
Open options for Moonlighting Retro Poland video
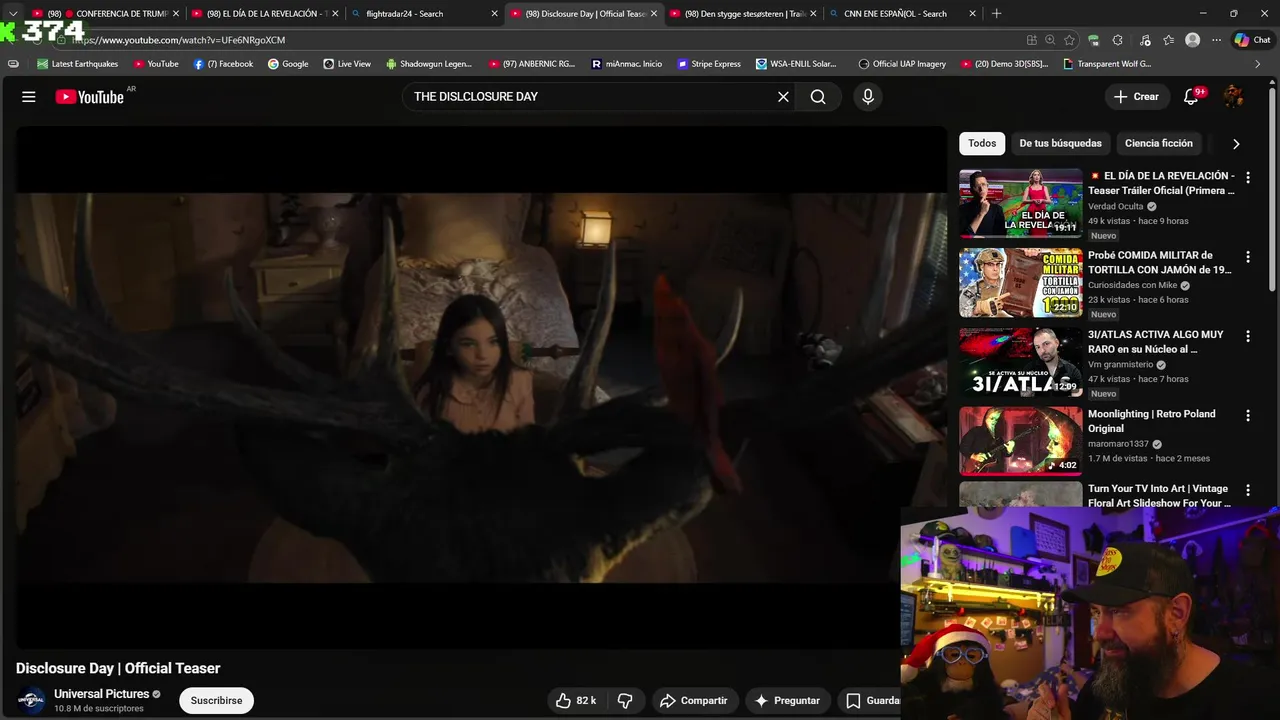coord(1247,415)
